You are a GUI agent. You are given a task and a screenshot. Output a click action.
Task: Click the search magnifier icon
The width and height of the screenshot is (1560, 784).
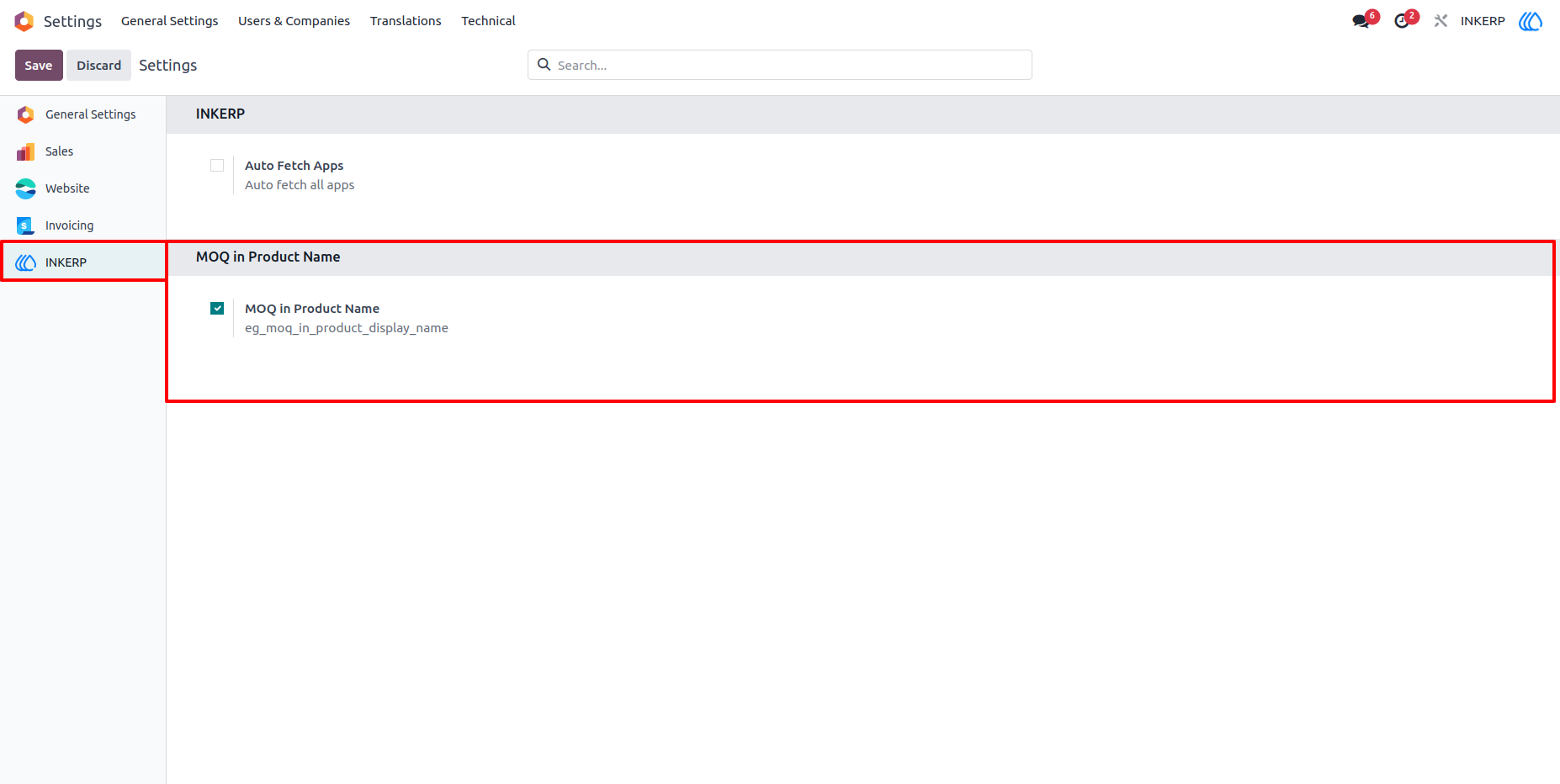point(544,65)
